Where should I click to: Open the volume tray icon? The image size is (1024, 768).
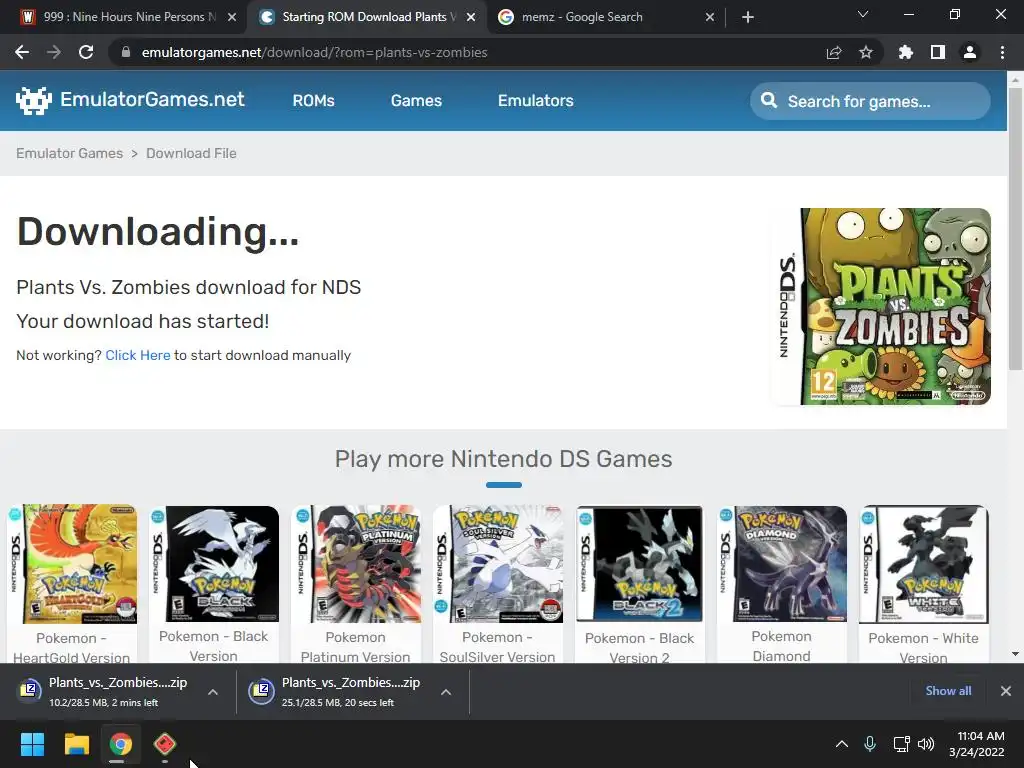click(926, 744)
